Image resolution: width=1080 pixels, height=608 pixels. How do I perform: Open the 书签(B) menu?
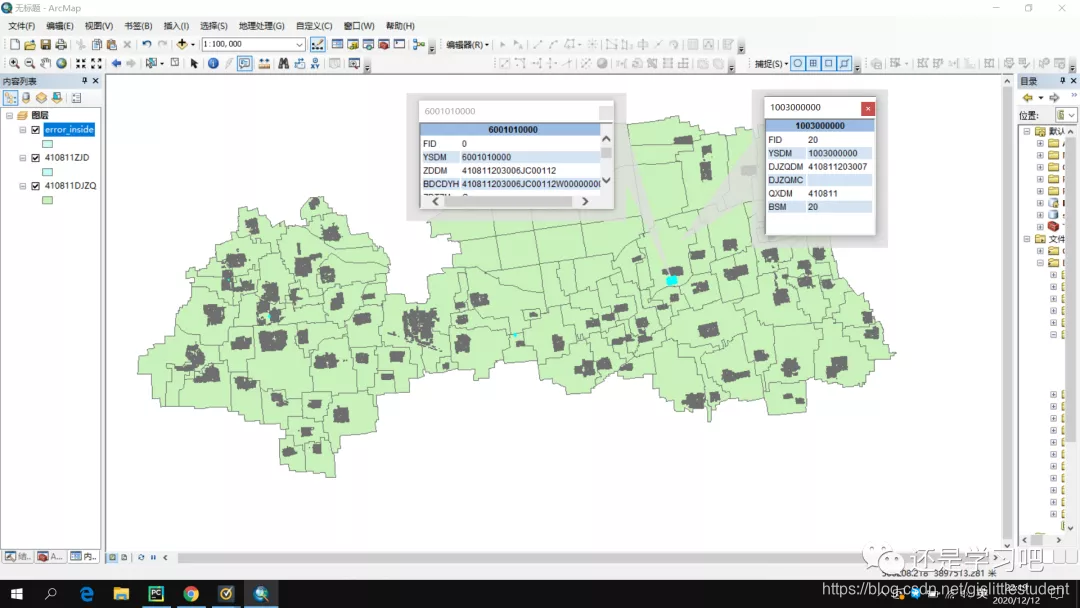tap(138, 26)
